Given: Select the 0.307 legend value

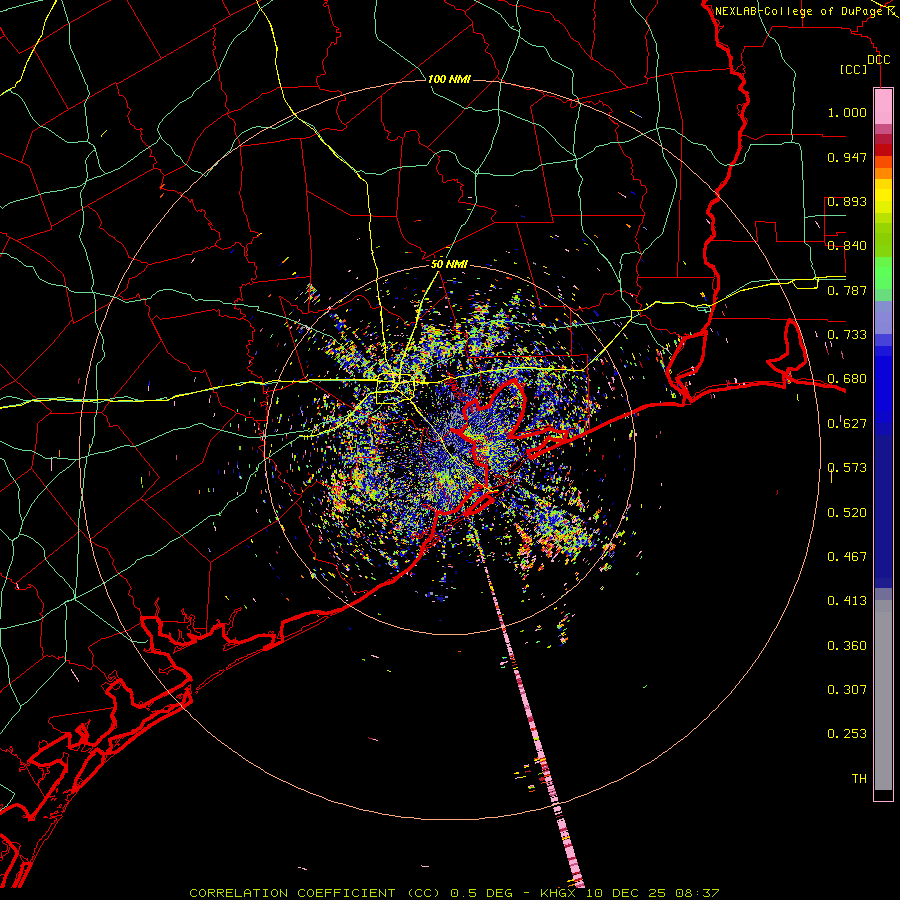Looking at the screenshot, I should [x=847, y=690].
